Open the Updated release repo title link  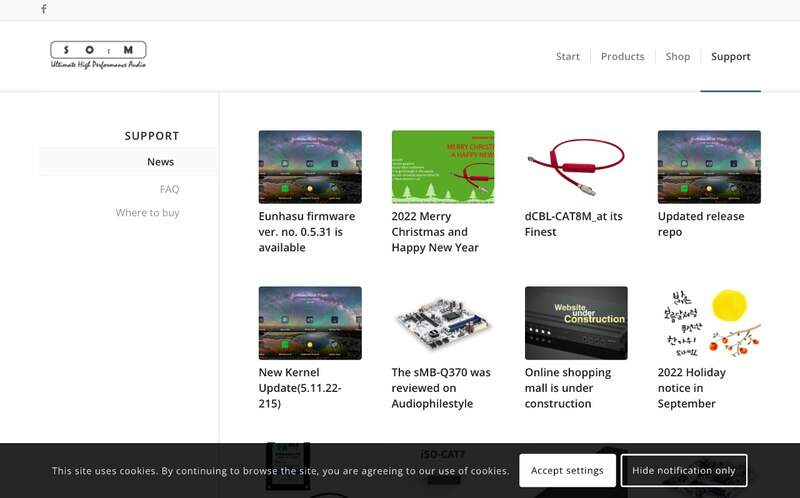pyautogui.click(x=700, y=224)
